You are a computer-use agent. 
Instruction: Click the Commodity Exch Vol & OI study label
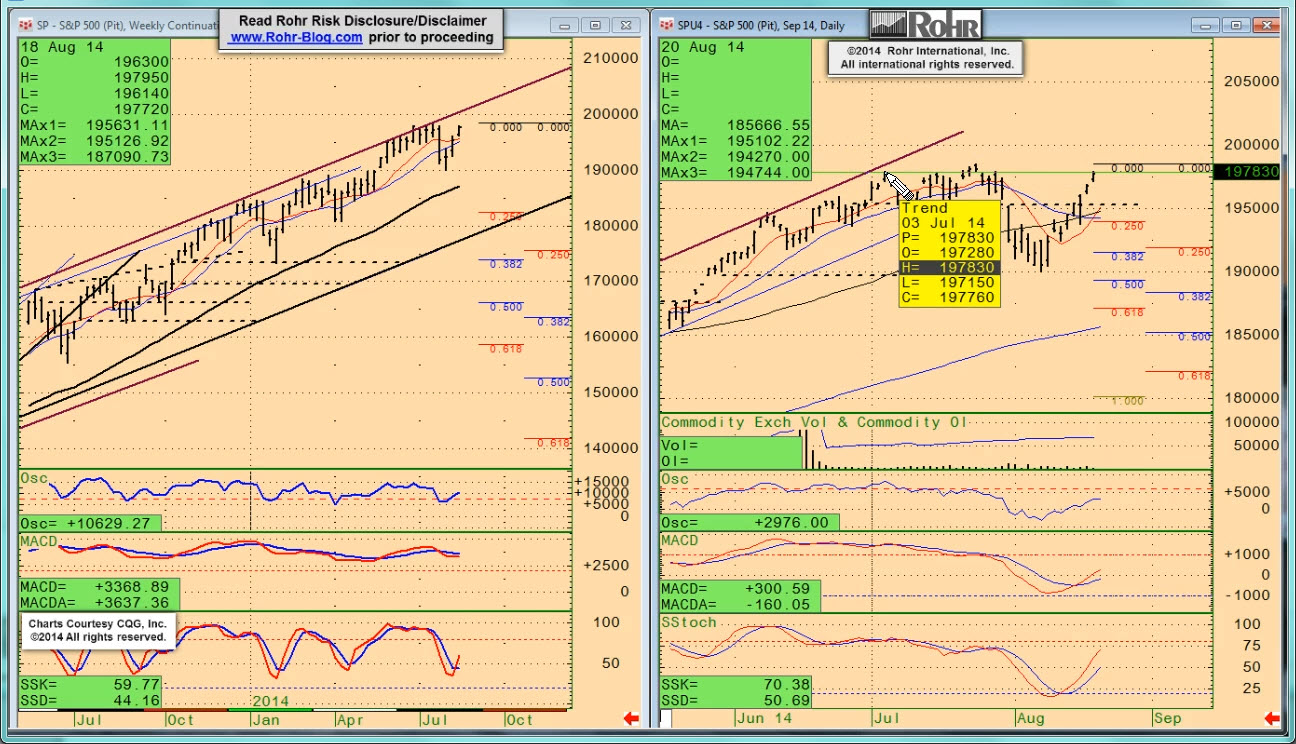point(814,423)
